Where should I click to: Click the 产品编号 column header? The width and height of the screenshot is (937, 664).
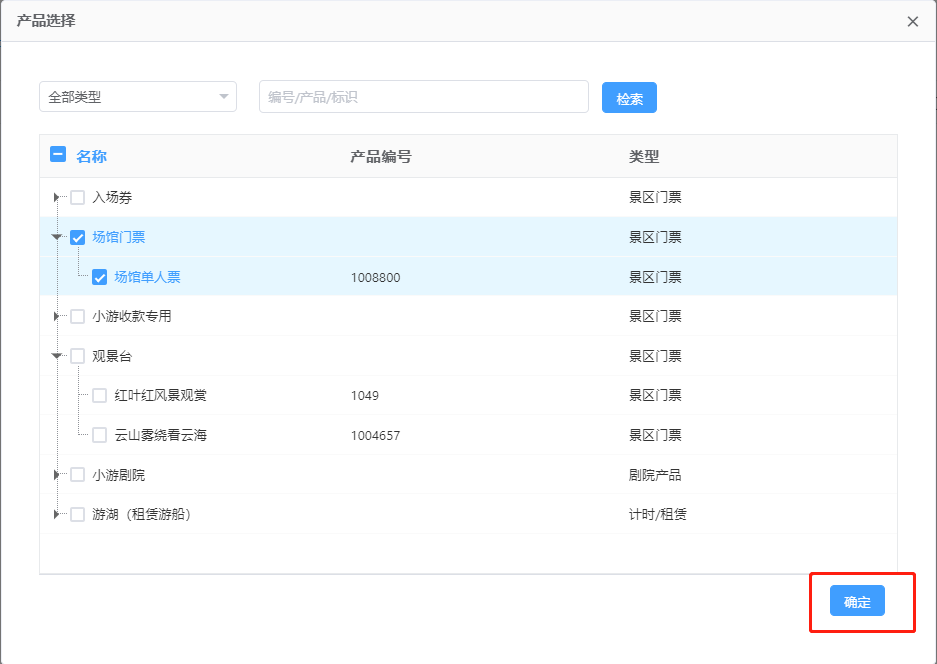[380, 157]
